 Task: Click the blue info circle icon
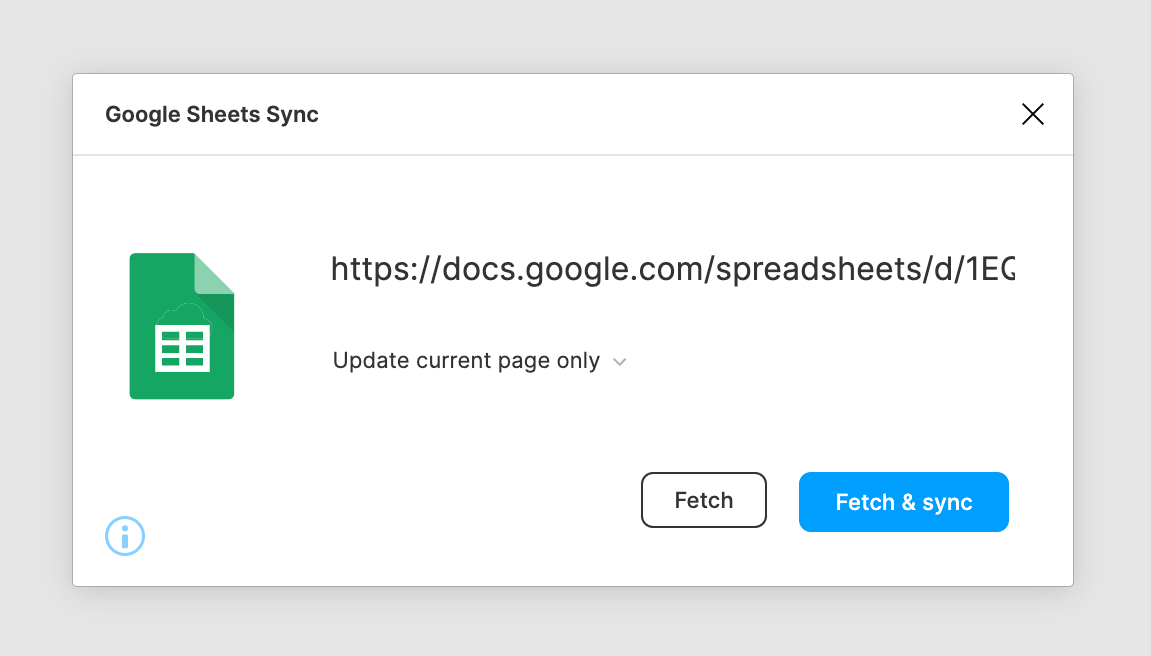[125, 536]
